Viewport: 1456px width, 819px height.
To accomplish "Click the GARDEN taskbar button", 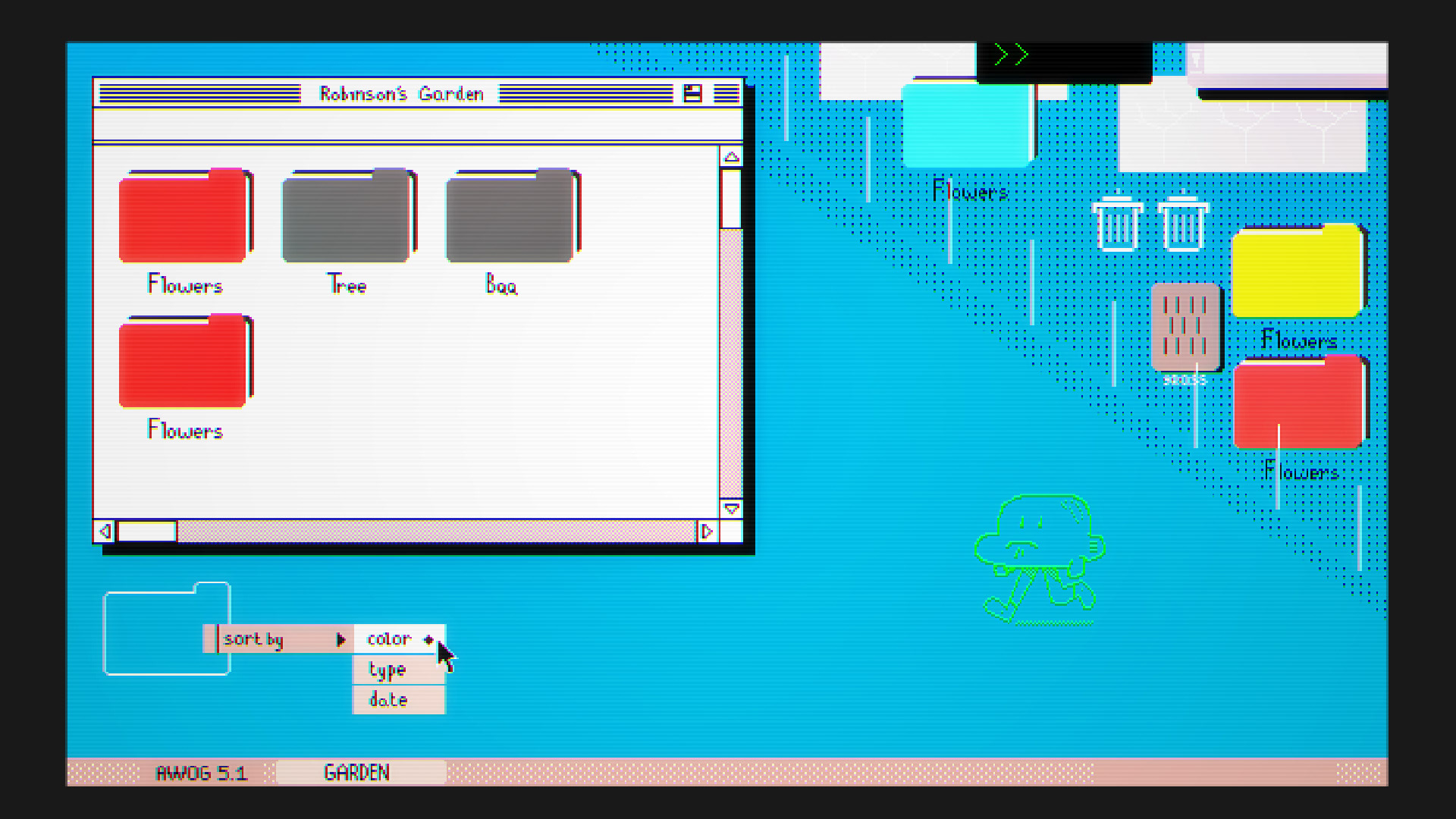I will click(x=357, y=772).
